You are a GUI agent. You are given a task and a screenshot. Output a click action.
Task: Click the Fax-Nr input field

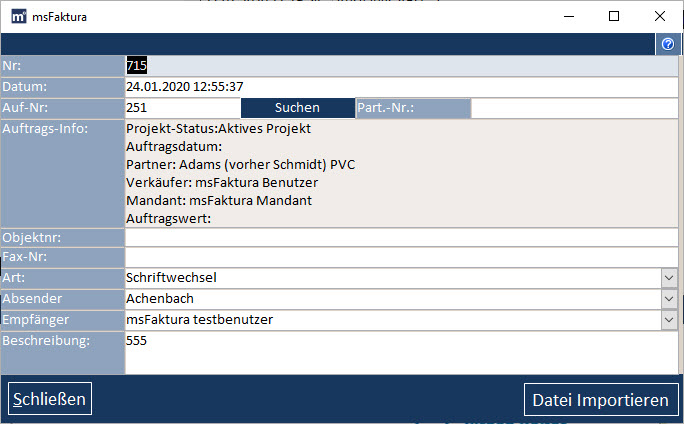click(x=401, y=257)
